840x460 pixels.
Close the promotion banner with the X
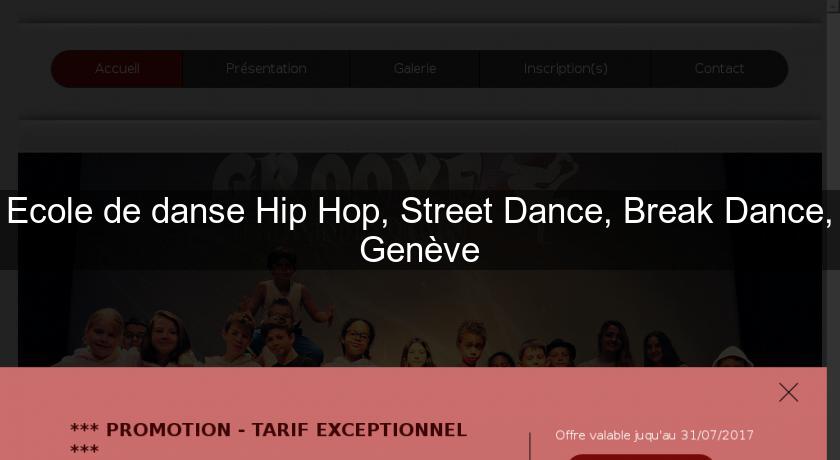(x=788, y=393)
